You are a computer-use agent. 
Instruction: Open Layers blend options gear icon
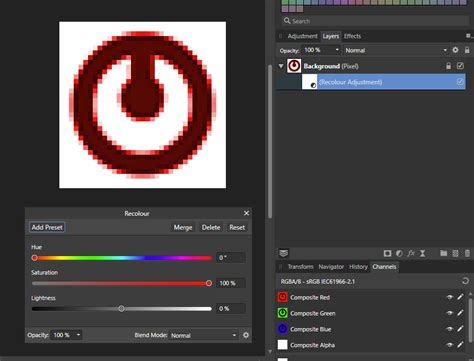coord(455,50)
